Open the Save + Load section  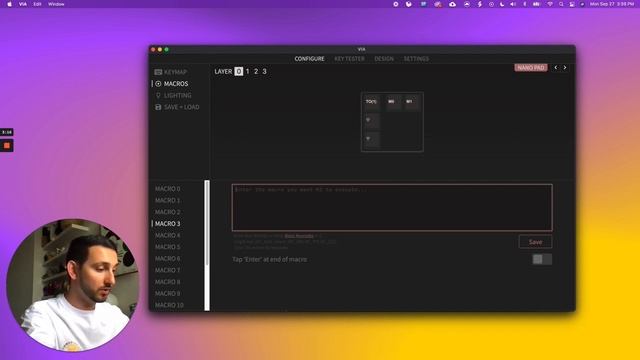(177, 107)
